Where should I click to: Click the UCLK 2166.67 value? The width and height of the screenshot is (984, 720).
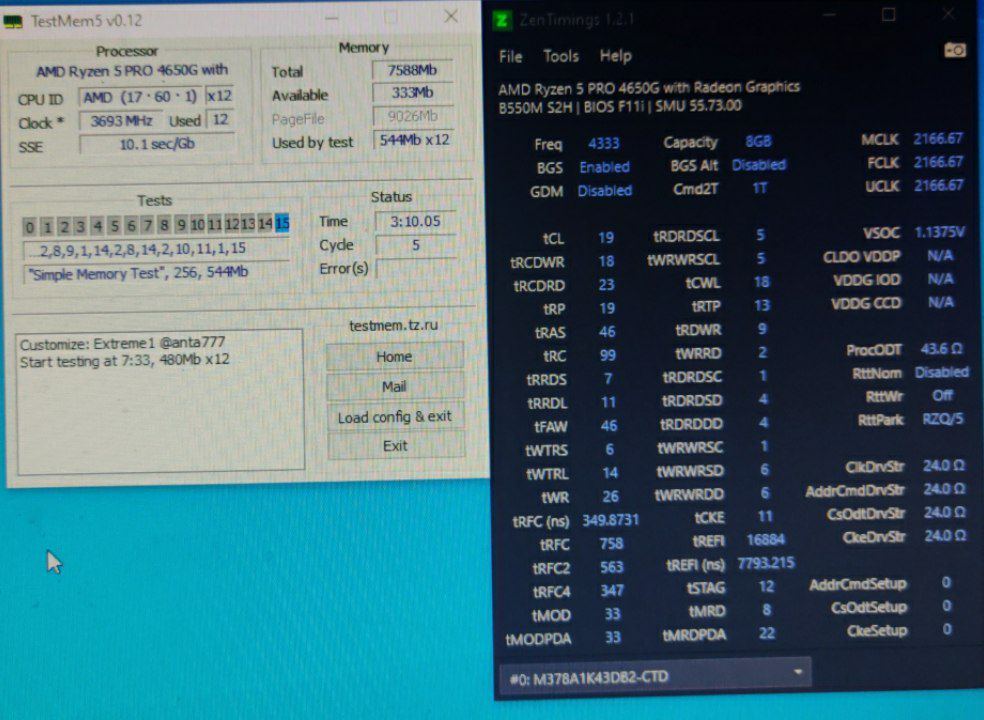939,185
